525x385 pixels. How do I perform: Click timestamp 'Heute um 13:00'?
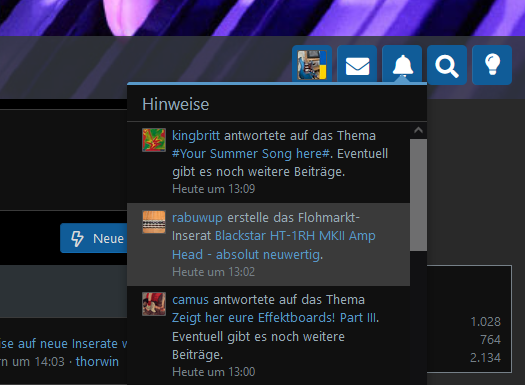pyautogui.click(x=214, y=372)
